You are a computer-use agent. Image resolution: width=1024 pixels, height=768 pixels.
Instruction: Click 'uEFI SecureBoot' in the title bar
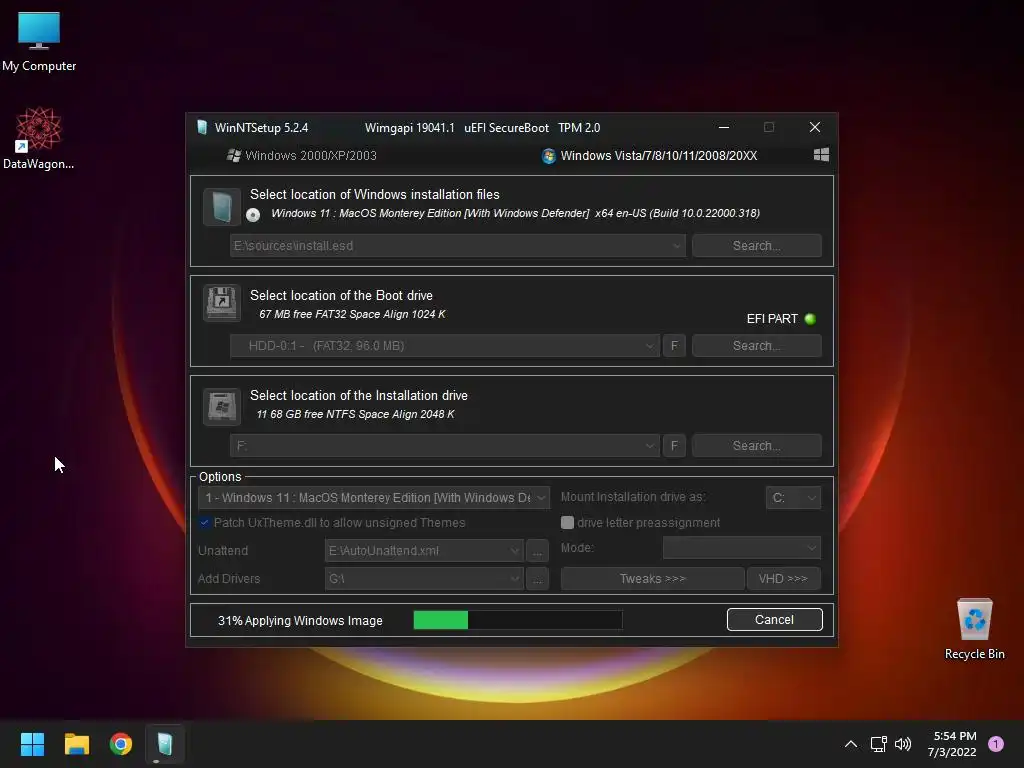[x=506, y=128]
